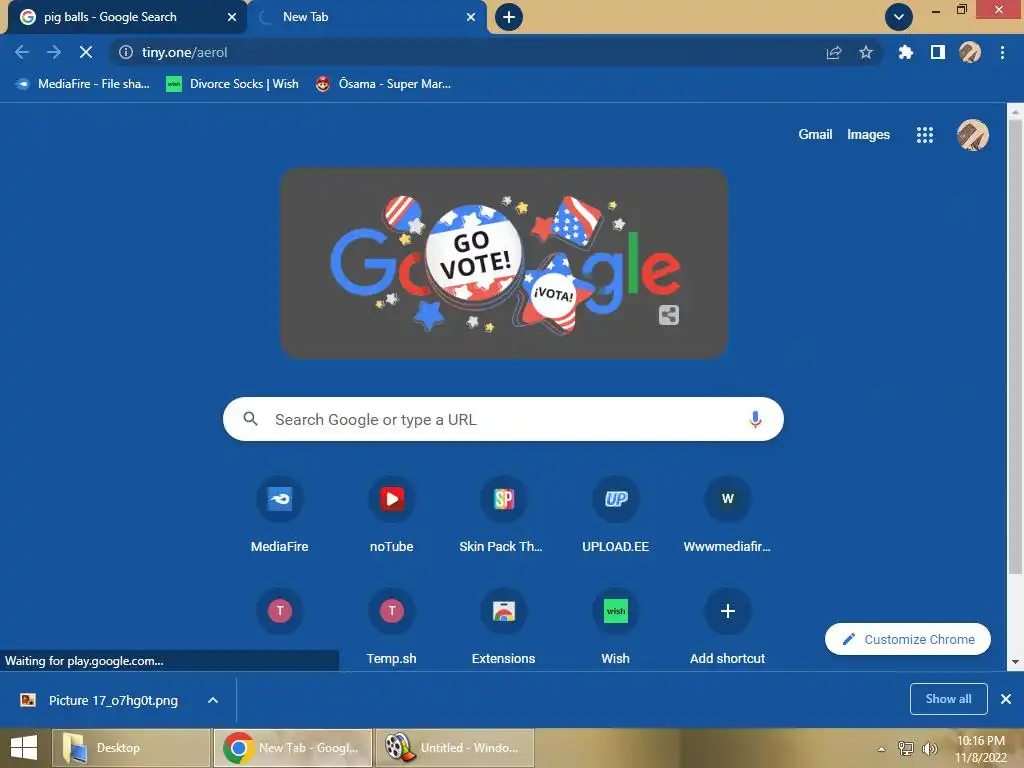Share this page icon in address bar
The width and height of the screenshot is (1024, 768).
click(x=834, y=52)
